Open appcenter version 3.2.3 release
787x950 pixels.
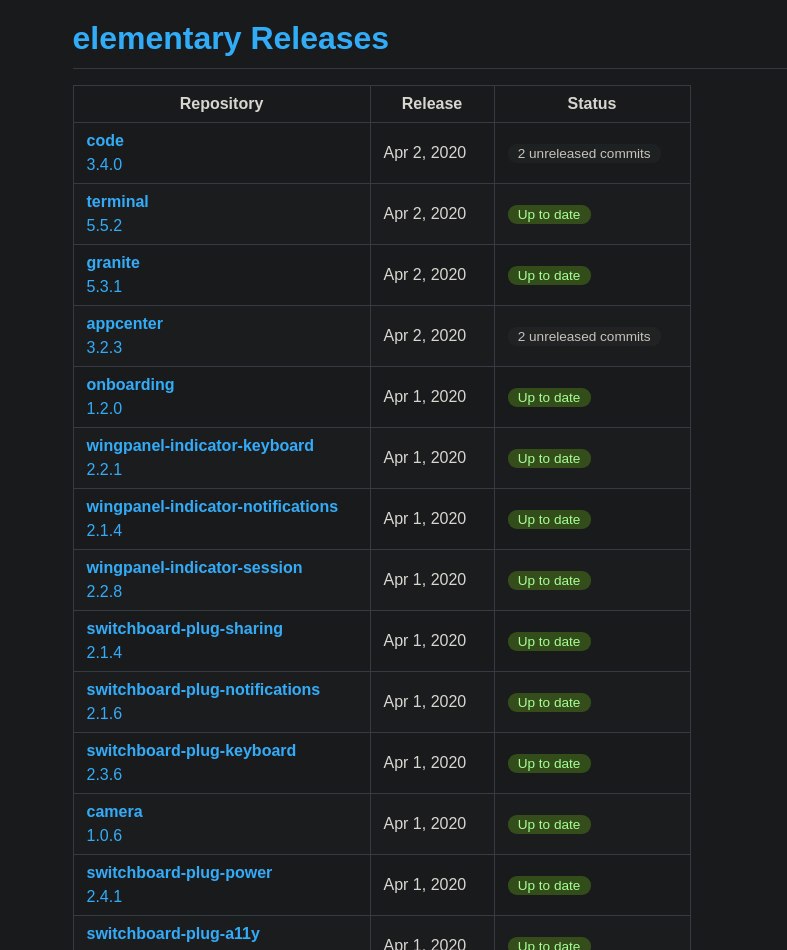click(104, 348)
